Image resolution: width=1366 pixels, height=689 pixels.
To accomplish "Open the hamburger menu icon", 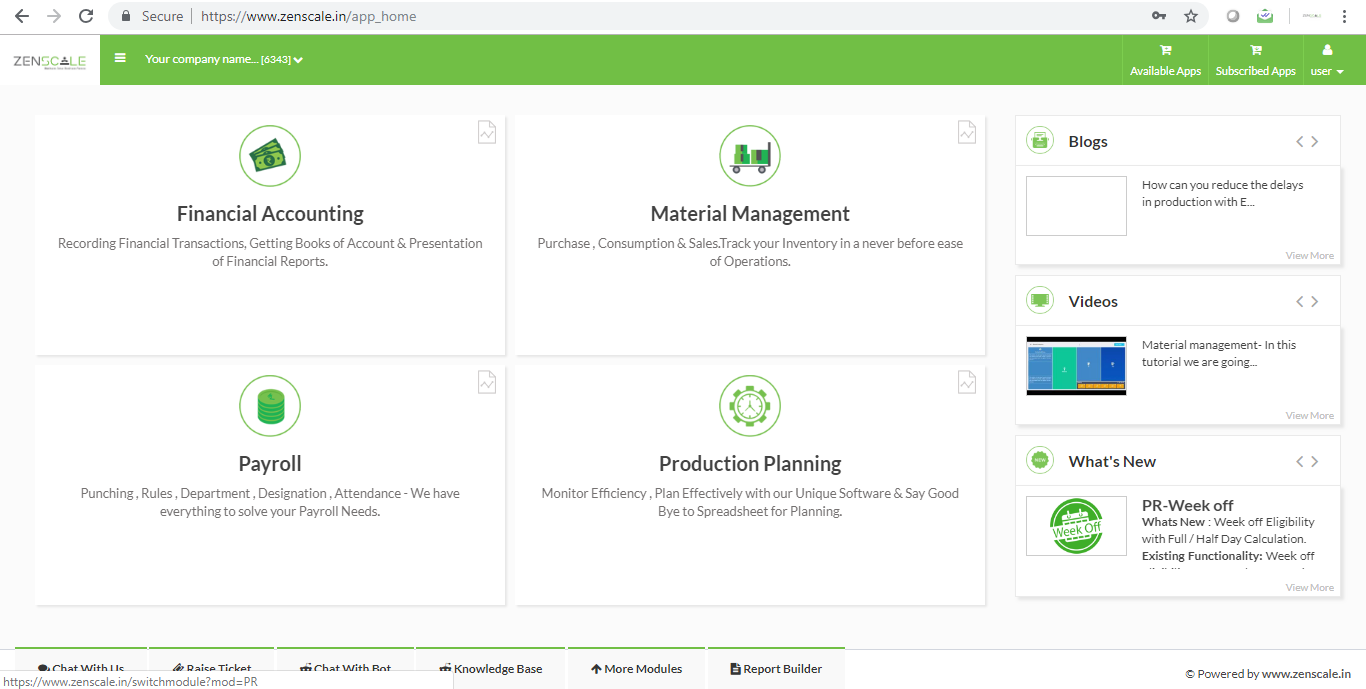I will 120,58.
